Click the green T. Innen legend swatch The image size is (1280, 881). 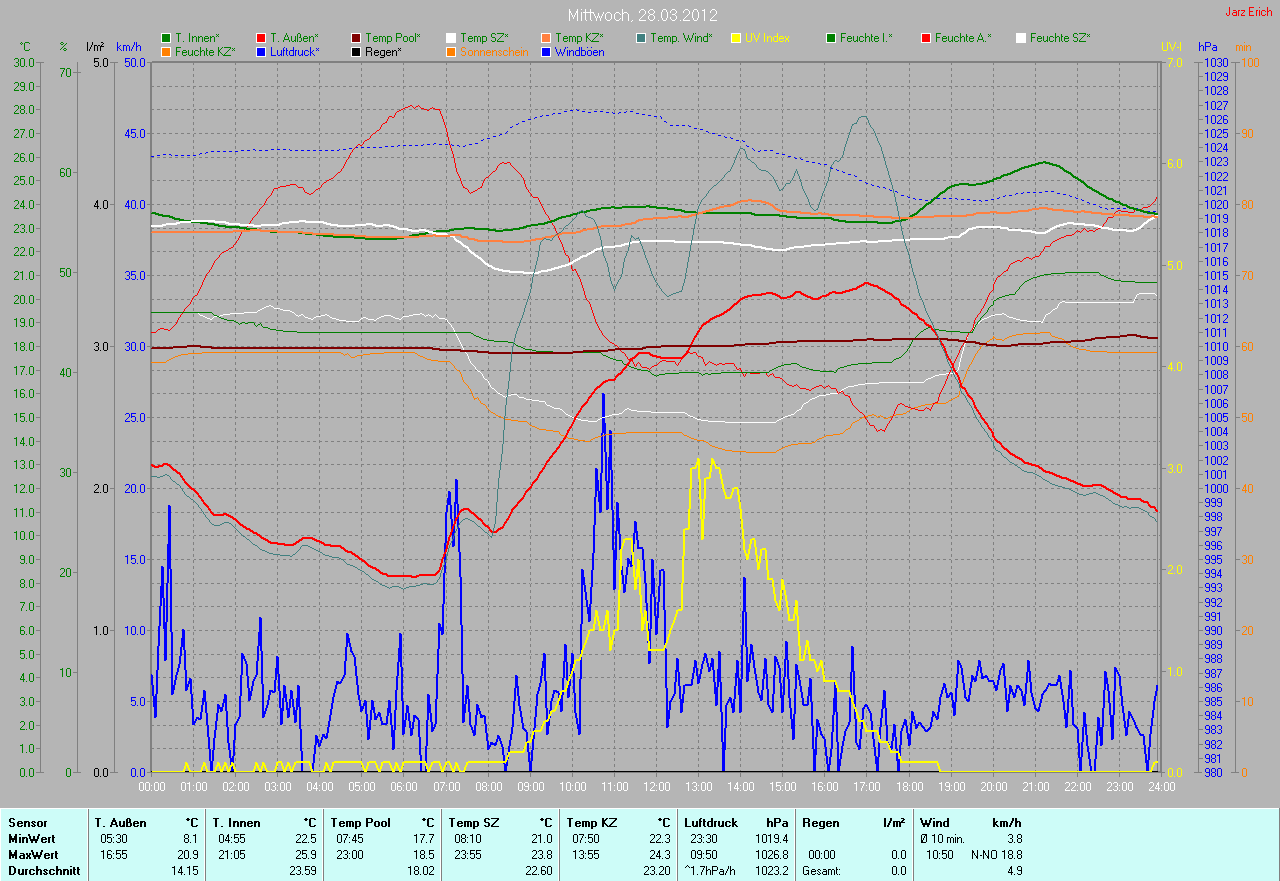tap(166, 38)
